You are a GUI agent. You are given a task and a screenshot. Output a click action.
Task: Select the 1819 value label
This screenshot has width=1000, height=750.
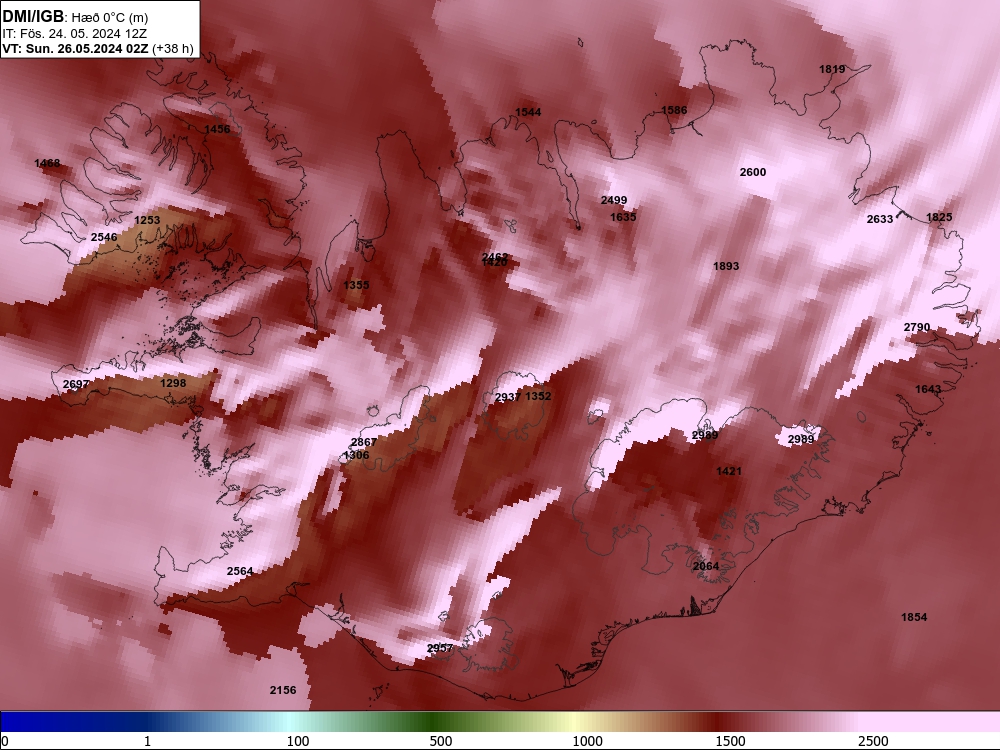point(832,70)
